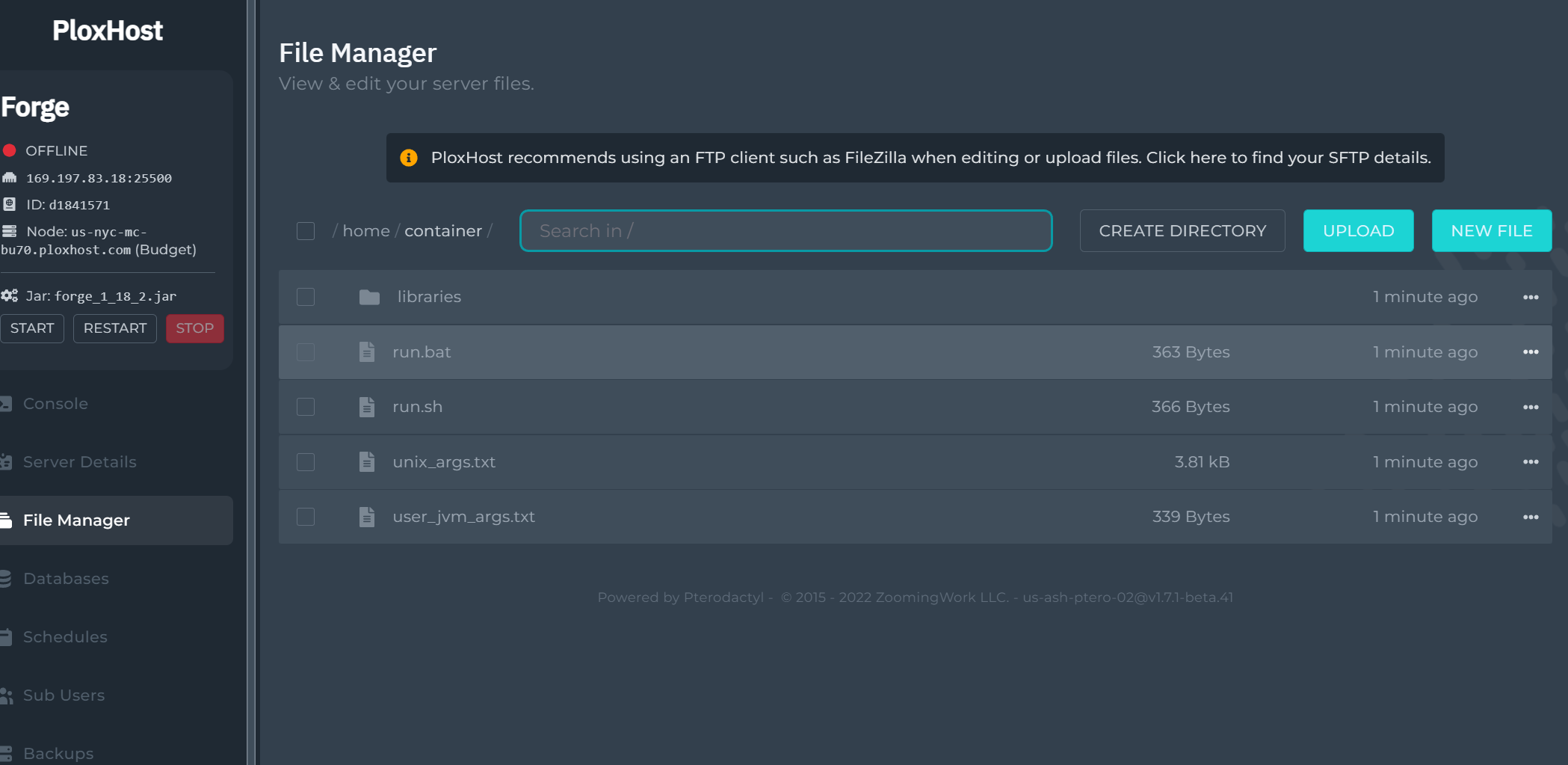Screen dimensions: 1568x765
Task: Click the run.bat file icon
Action: pyautogui.click(x=367, y=351)
